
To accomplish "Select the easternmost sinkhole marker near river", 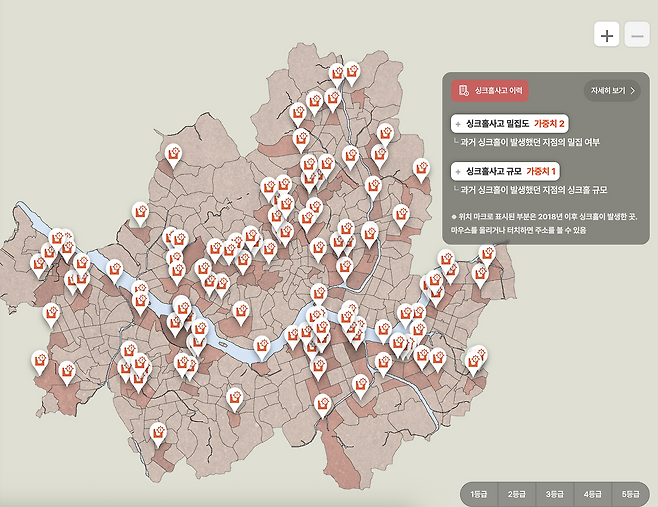I will [487, 254].
